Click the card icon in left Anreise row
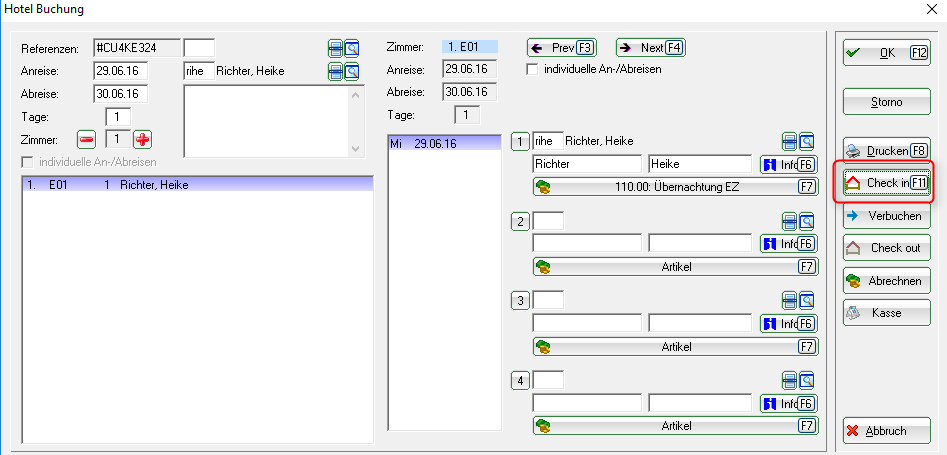The image size is (947, 455). click(335, 71)
